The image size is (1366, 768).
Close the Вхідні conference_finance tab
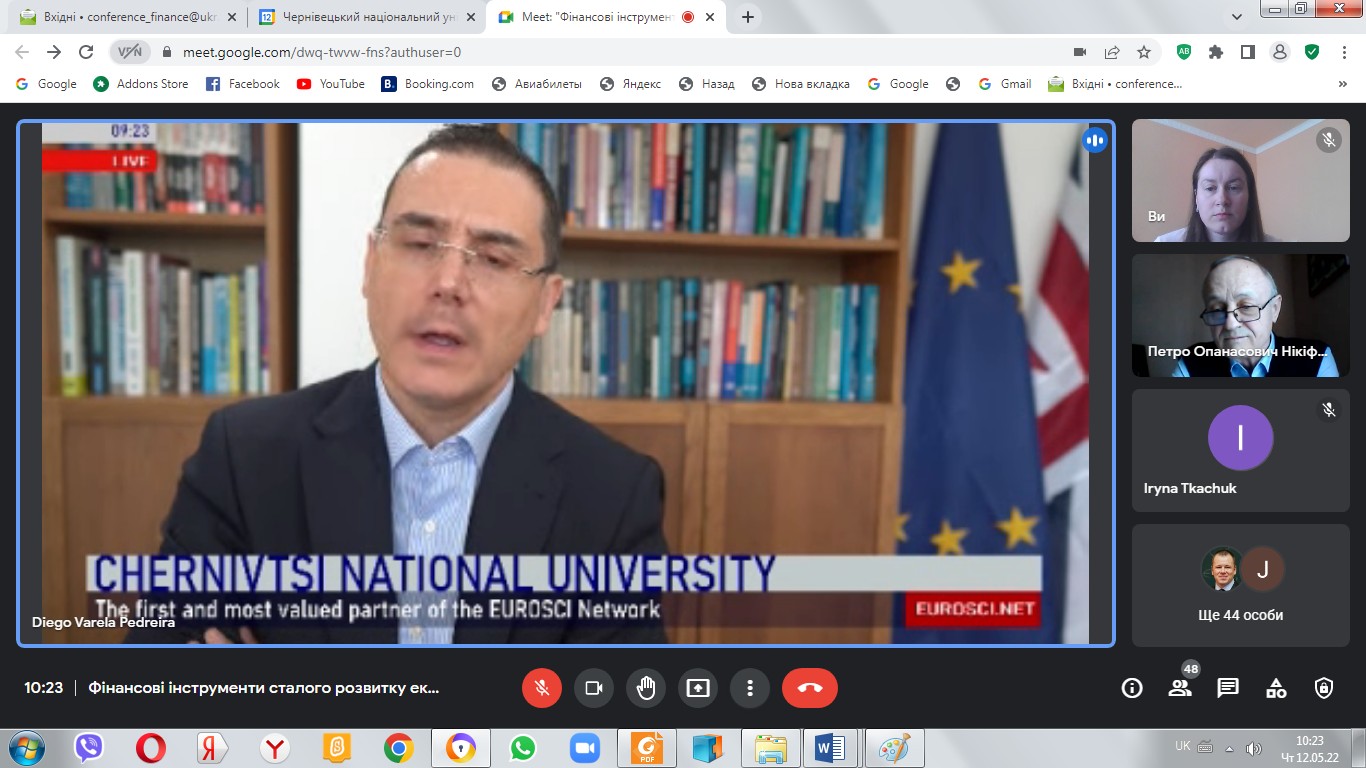(x=232, y=17)
